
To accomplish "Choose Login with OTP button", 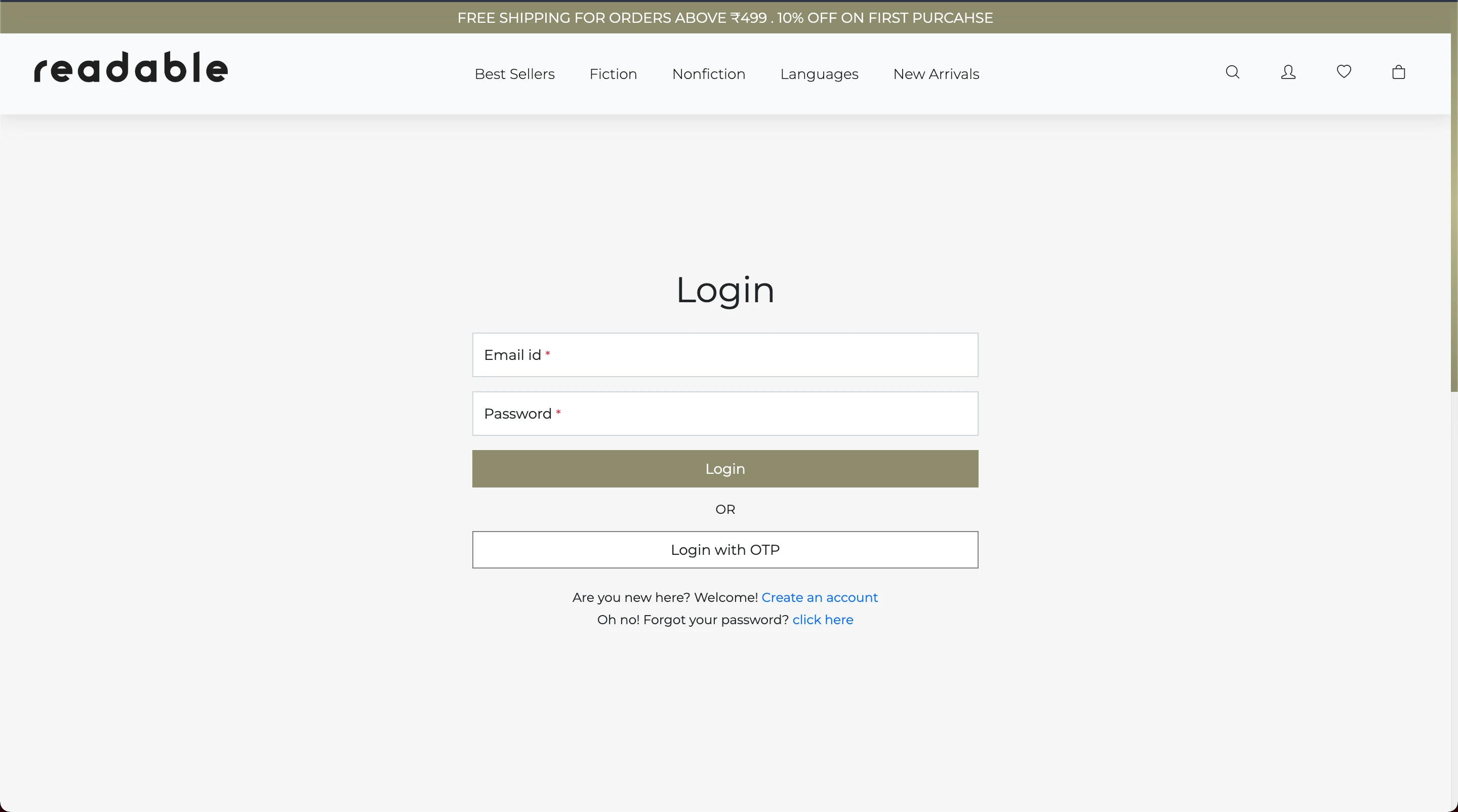I will click(x=725, y=549).
